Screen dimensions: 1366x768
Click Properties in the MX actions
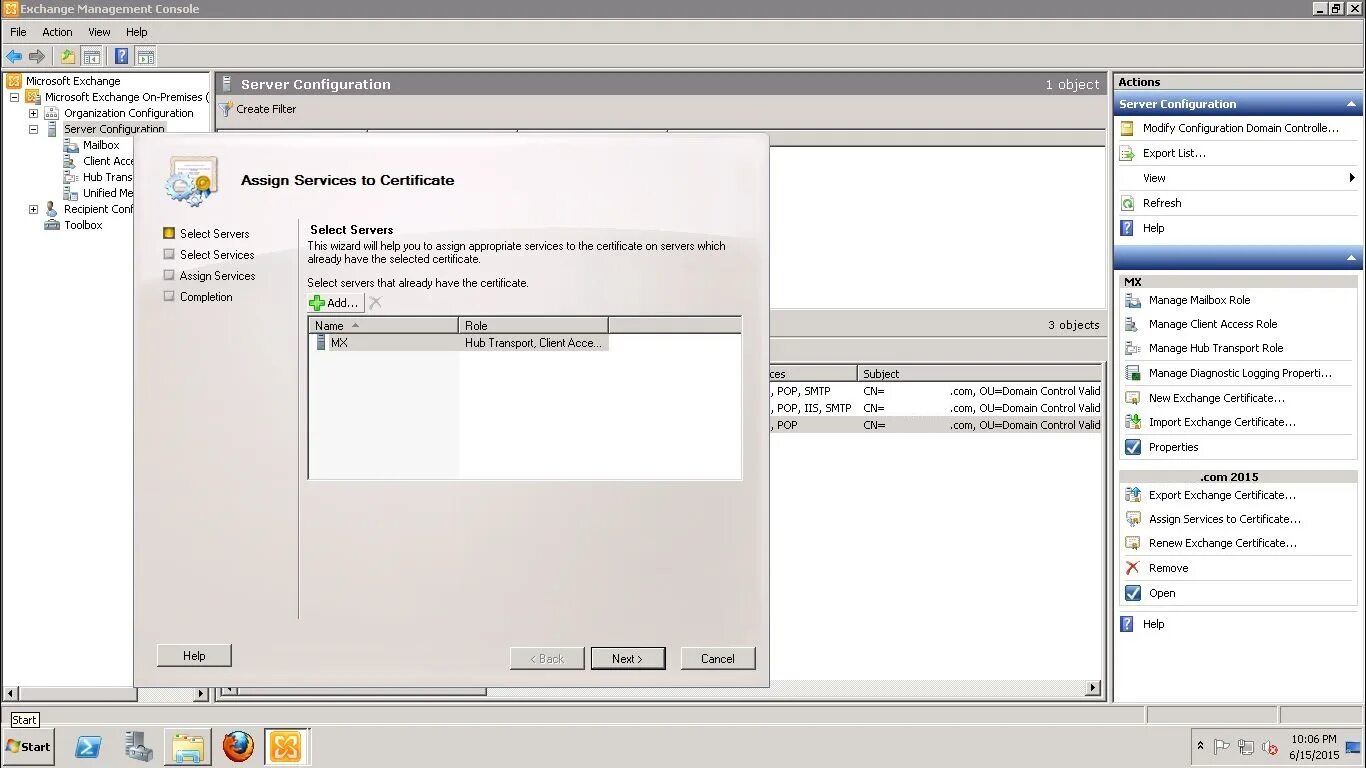(1174, 447)
